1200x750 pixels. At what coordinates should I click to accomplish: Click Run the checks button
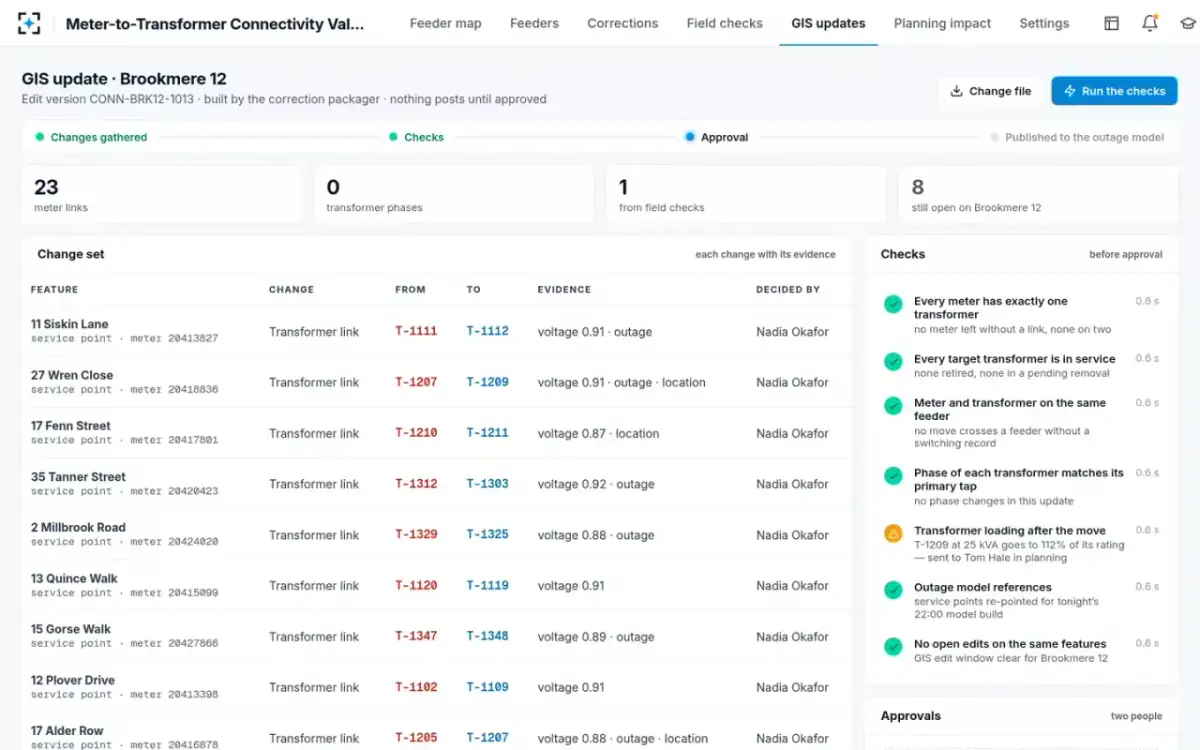tap(1114, 91)
